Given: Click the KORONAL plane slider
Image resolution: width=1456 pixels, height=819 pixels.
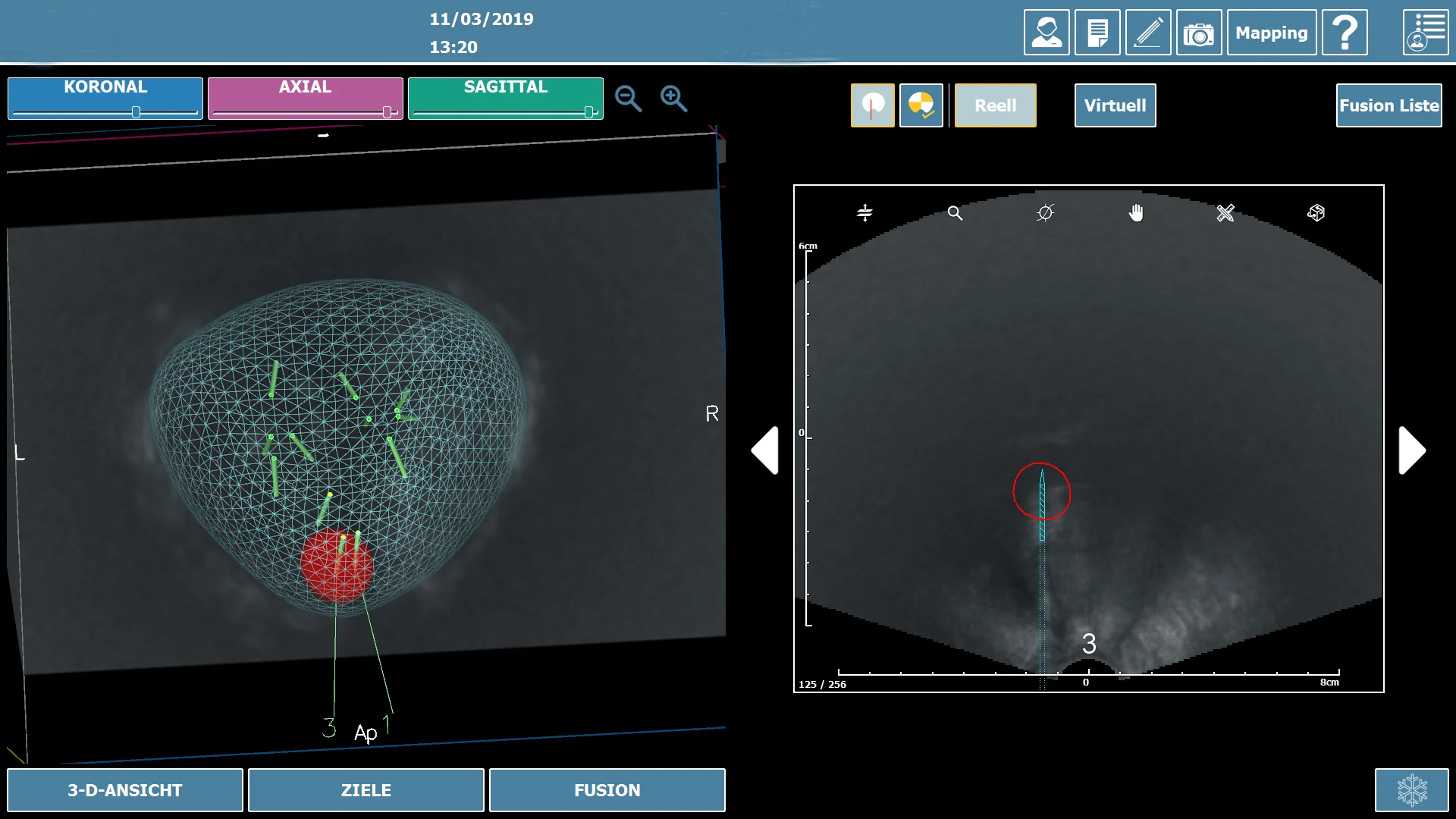Looking at the screenshot, I should [136, 112].
